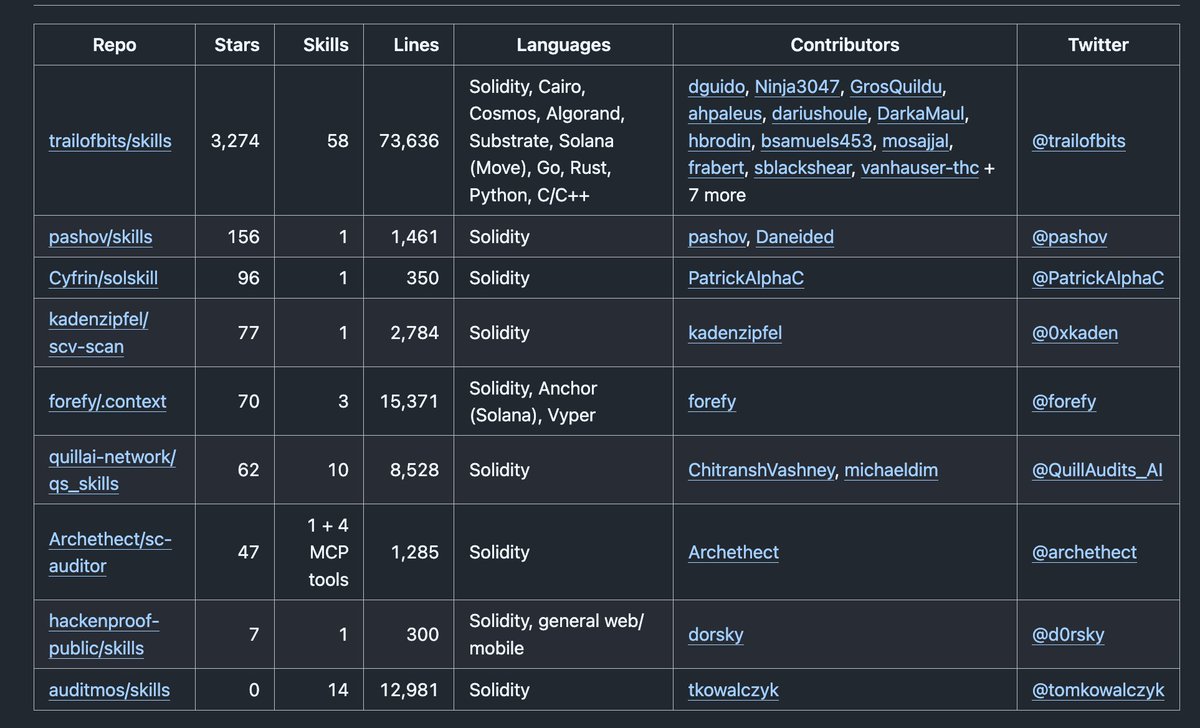Open the @pashov Twitter link
This screenshot has height=728, width=1200.
(1070, 237)
